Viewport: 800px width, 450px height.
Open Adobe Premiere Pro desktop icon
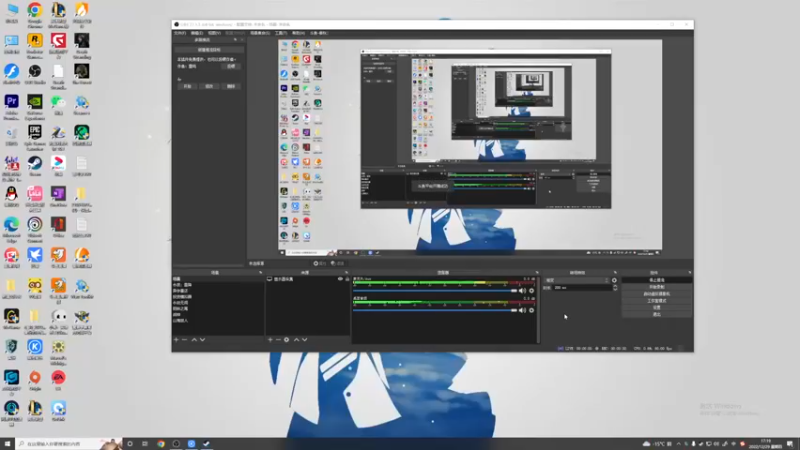(x=11, y=106)
